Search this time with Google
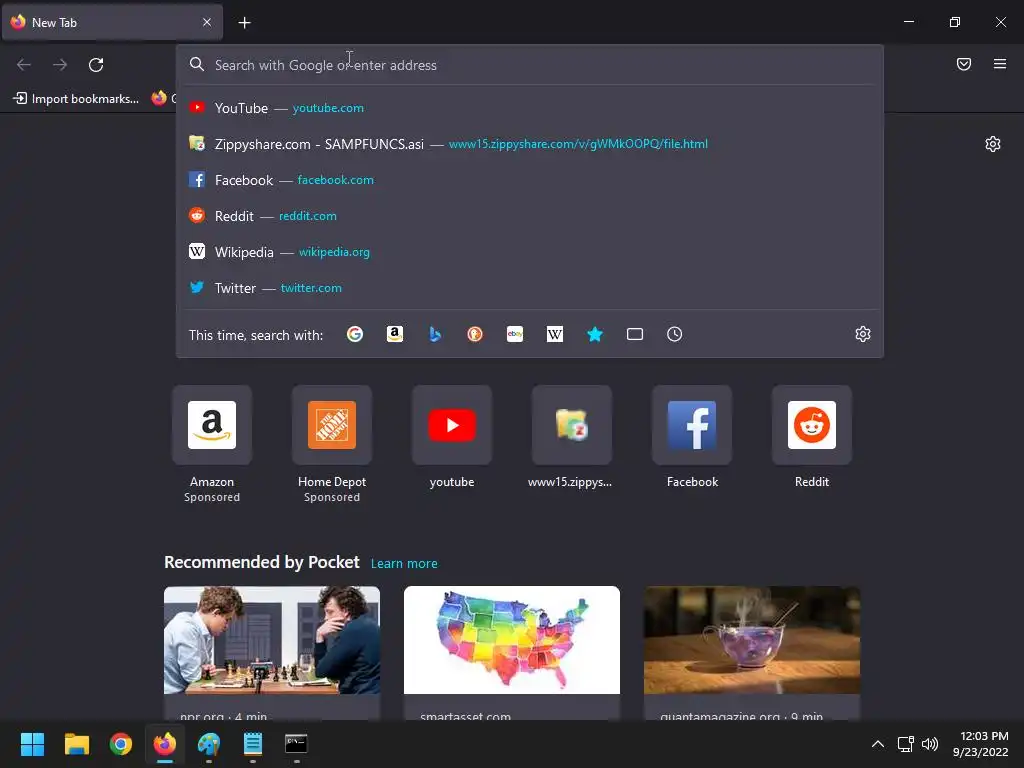This screenshot has height=768, width=1024. (355, 334)
